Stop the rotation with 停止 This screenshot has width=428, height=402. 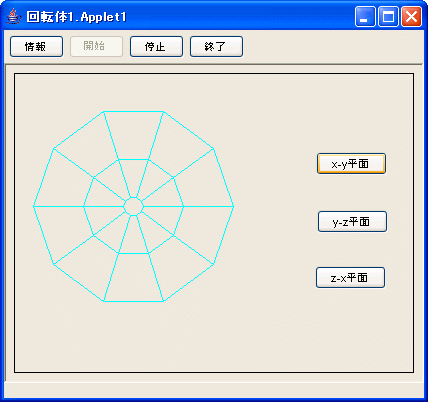pyautogui.click(x=156, y=47)
